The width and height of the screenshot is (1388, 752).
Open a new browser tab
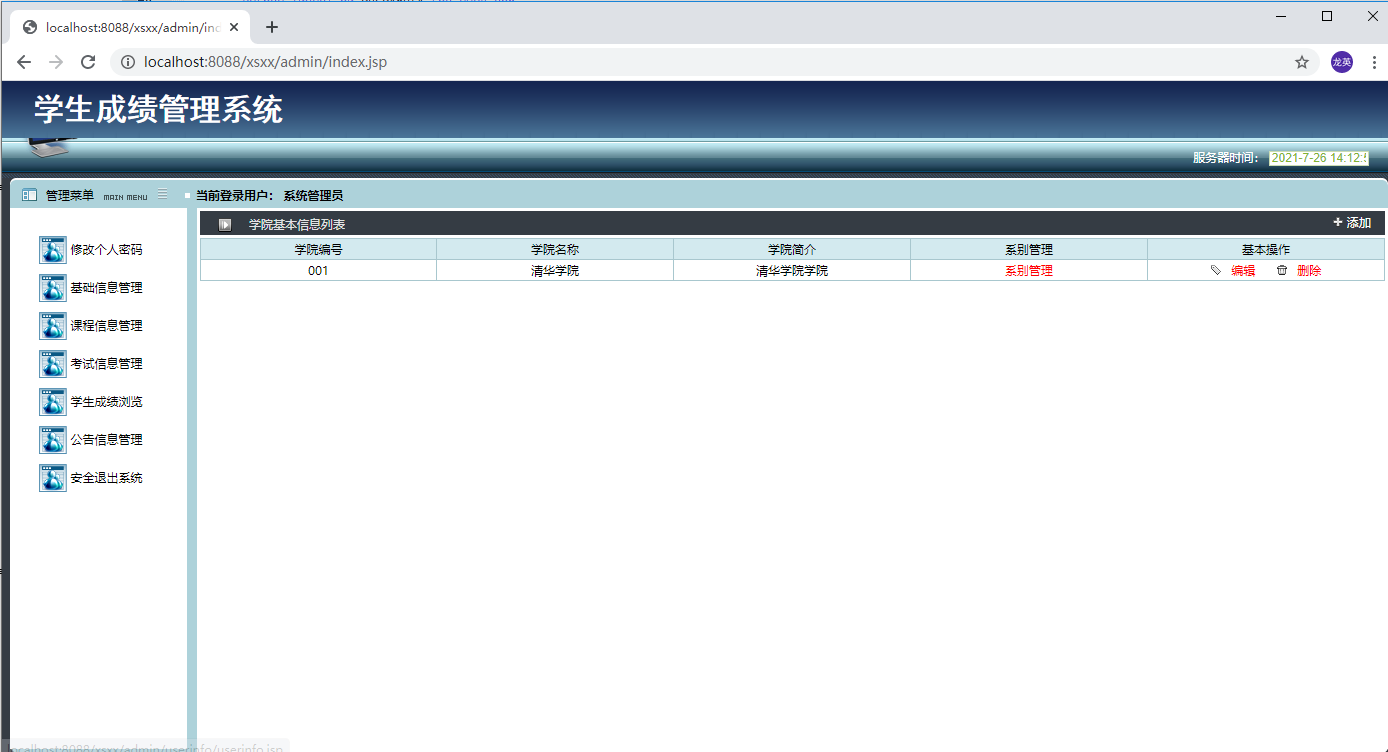coord(272,27)
